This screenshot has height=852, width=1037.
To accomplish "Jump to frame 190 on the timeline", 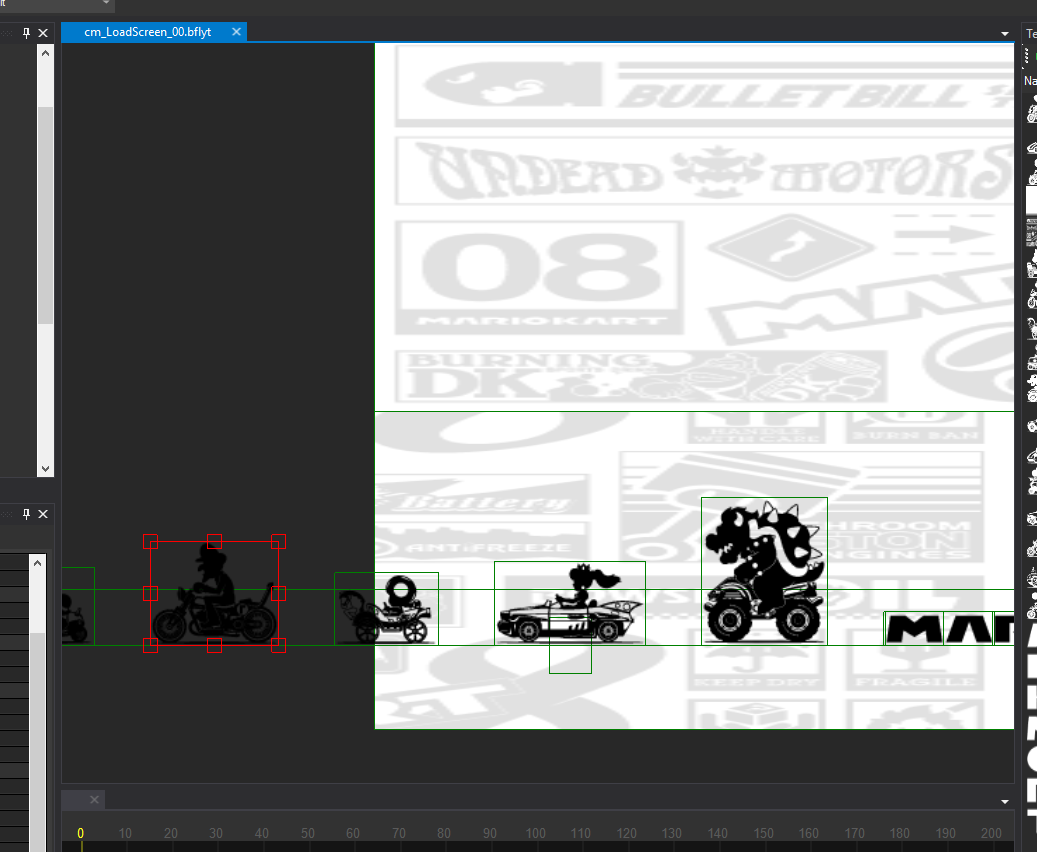I will [x=946, y=833].
